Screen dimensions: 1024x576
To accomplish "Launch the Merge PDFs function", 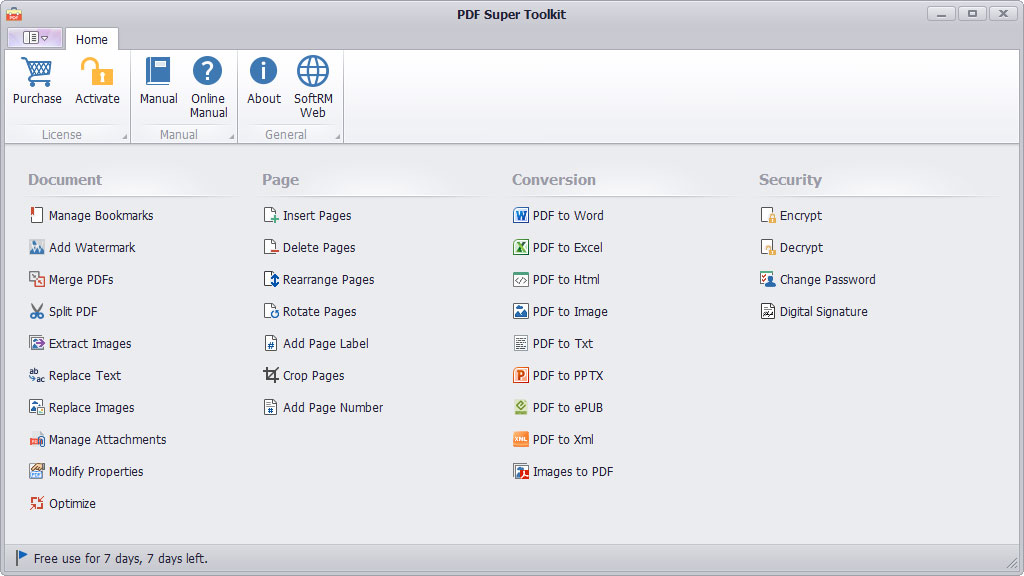I will coord(82,279).
